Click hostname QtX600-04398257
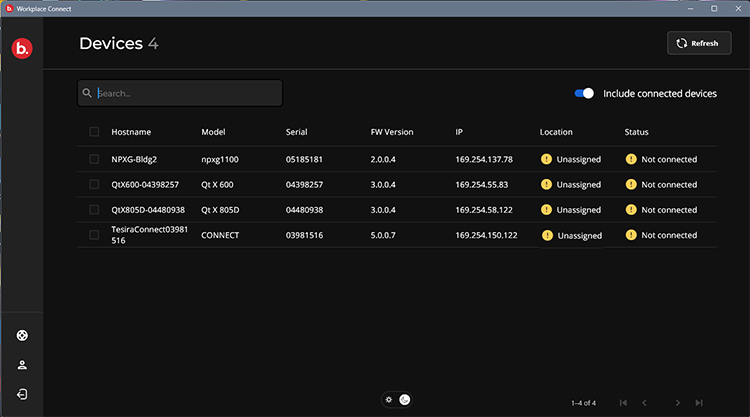 coord(145,185)
